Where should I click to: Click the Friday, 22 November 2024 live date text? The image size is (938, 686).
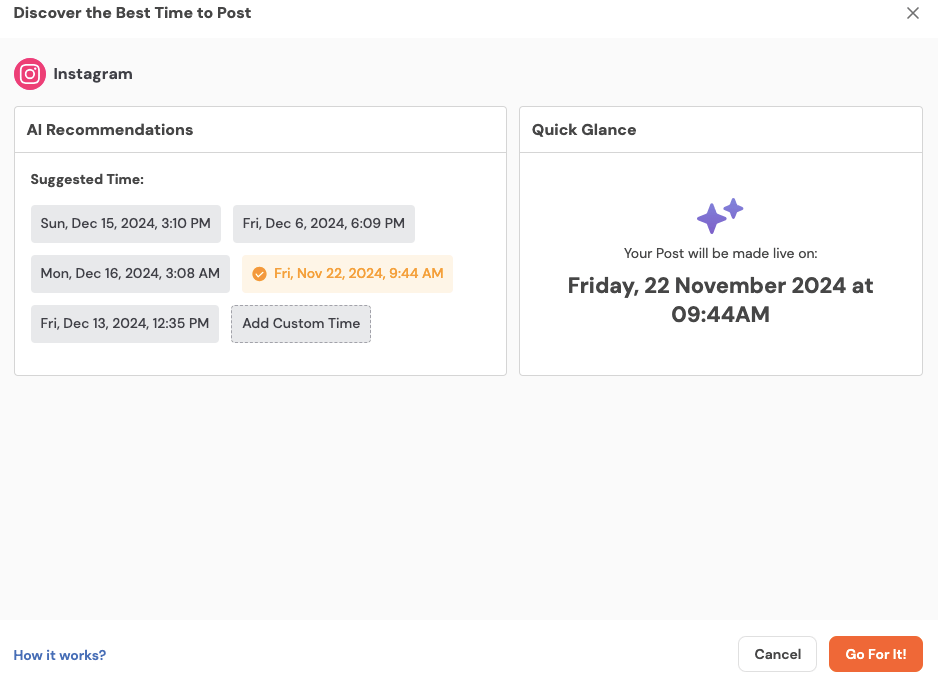(x=720, y=300)
